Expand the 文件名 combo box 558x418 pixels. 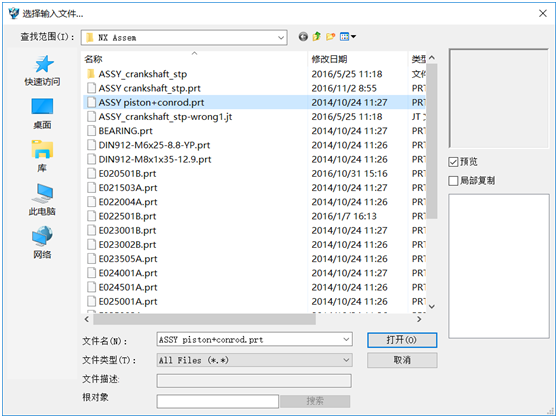[254, 339]
